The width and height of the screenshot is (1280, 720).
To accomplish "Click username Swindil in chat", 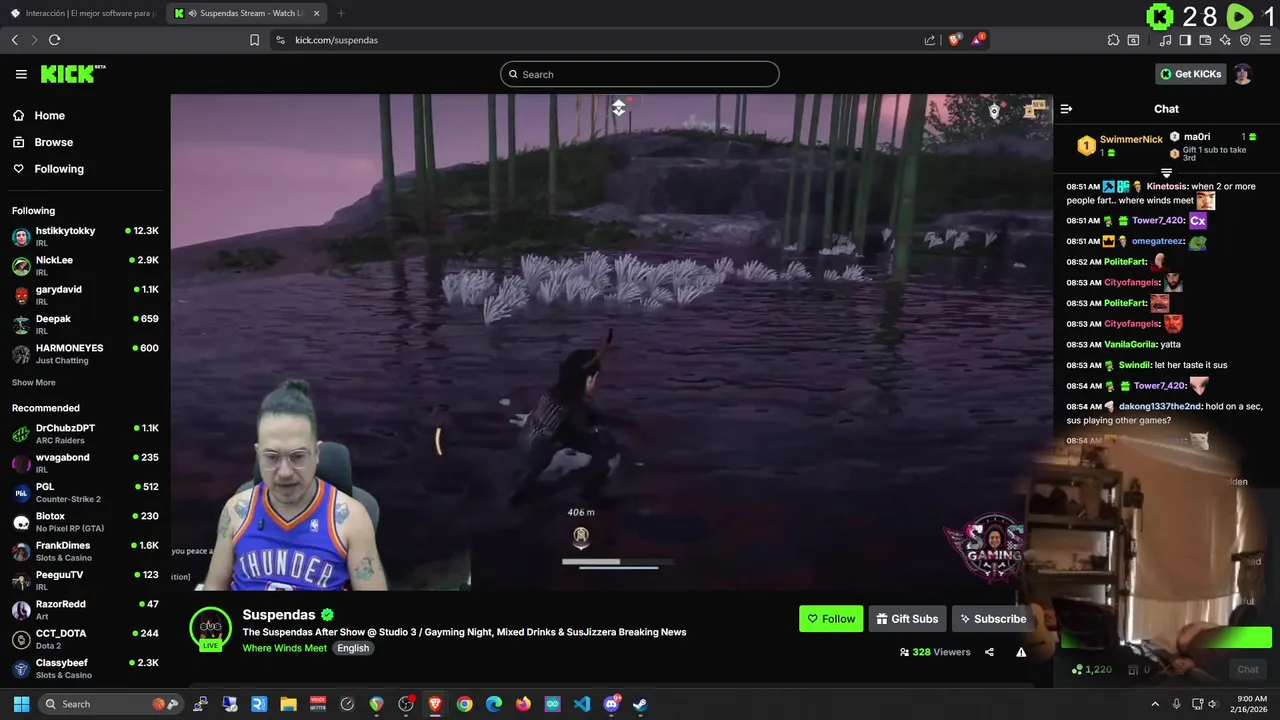I will click(x=1134, y=365).
